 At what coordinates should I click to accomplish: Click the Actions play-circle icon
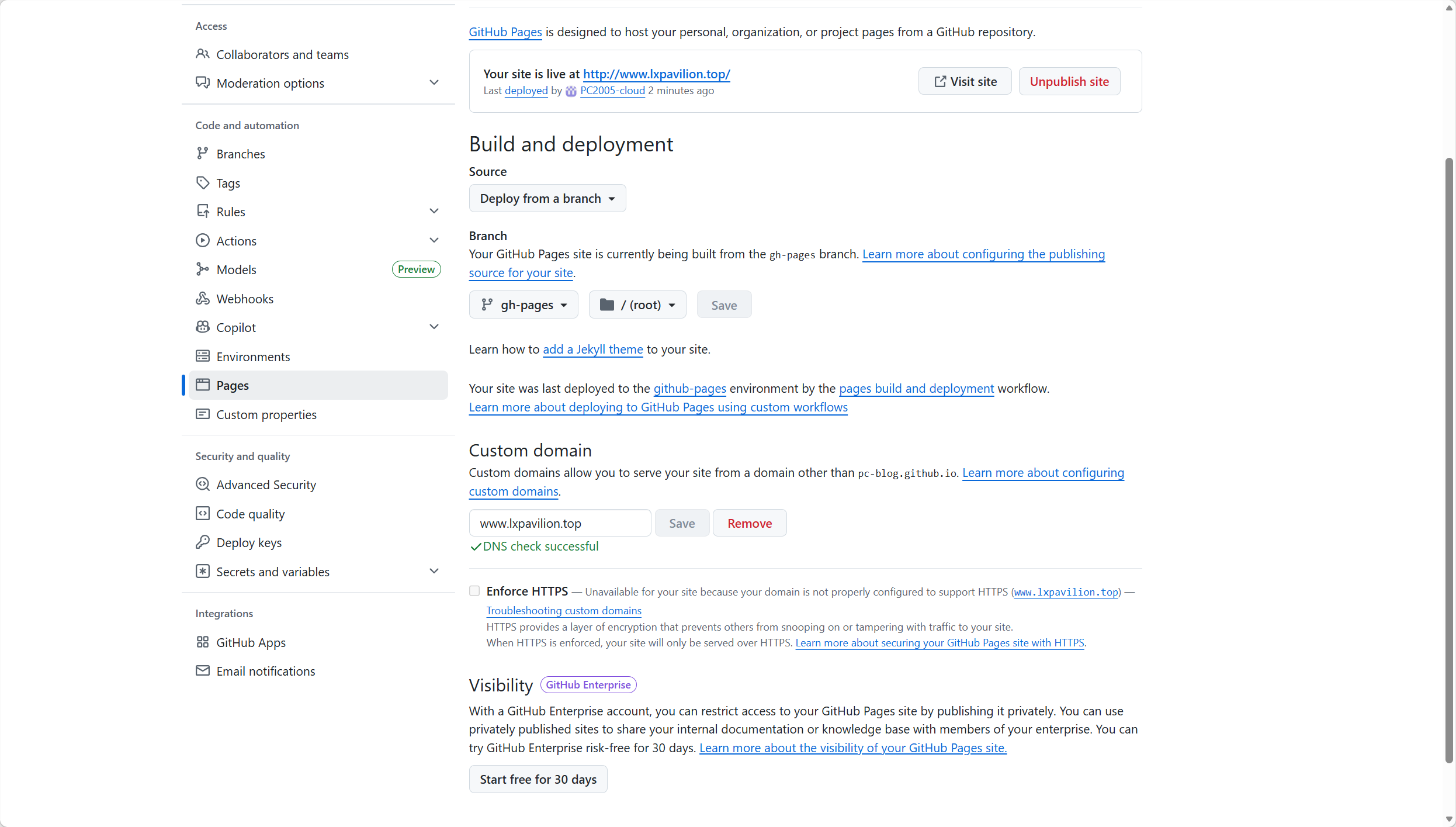(203, 241)
